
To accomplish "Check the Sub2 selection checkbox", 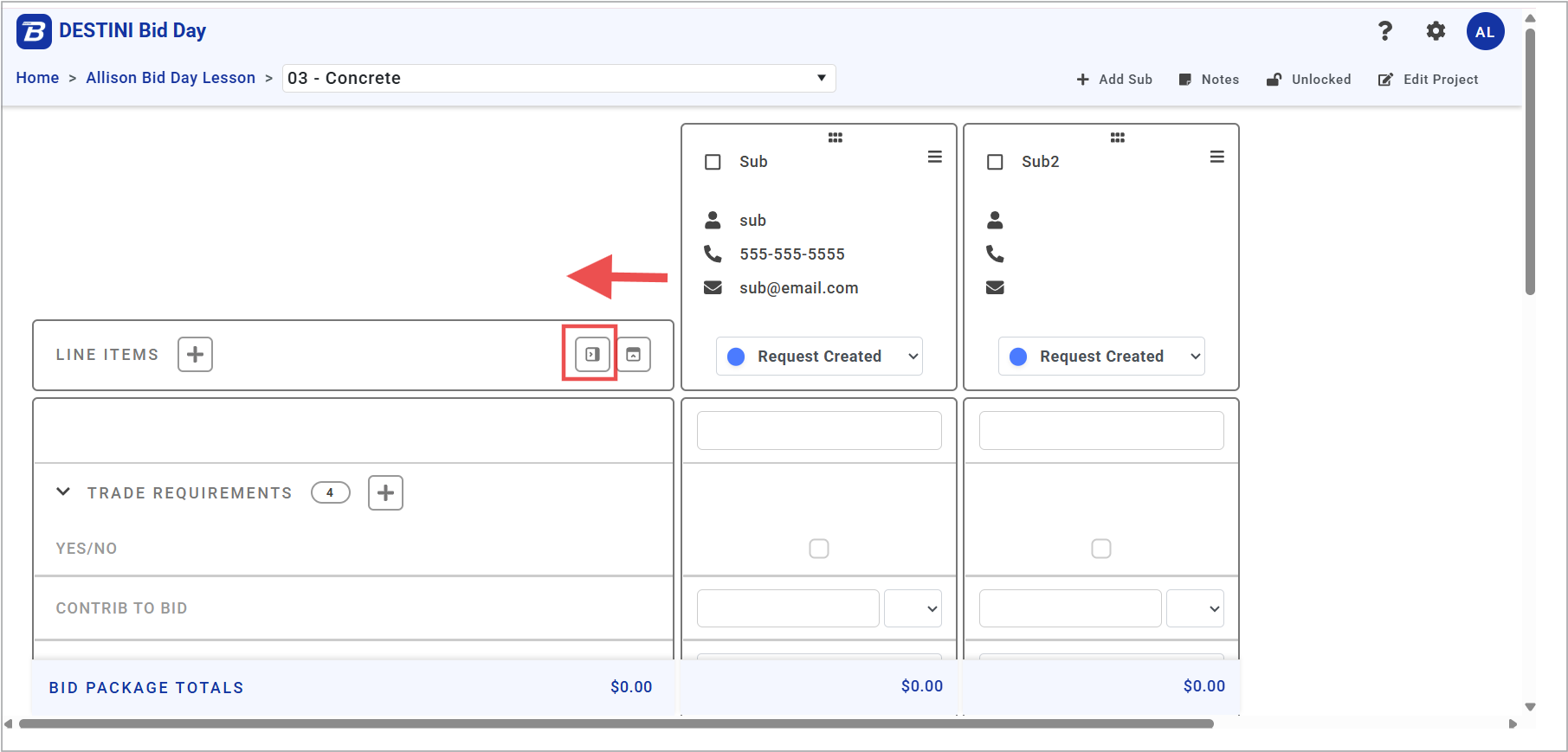I will (995, 162).
